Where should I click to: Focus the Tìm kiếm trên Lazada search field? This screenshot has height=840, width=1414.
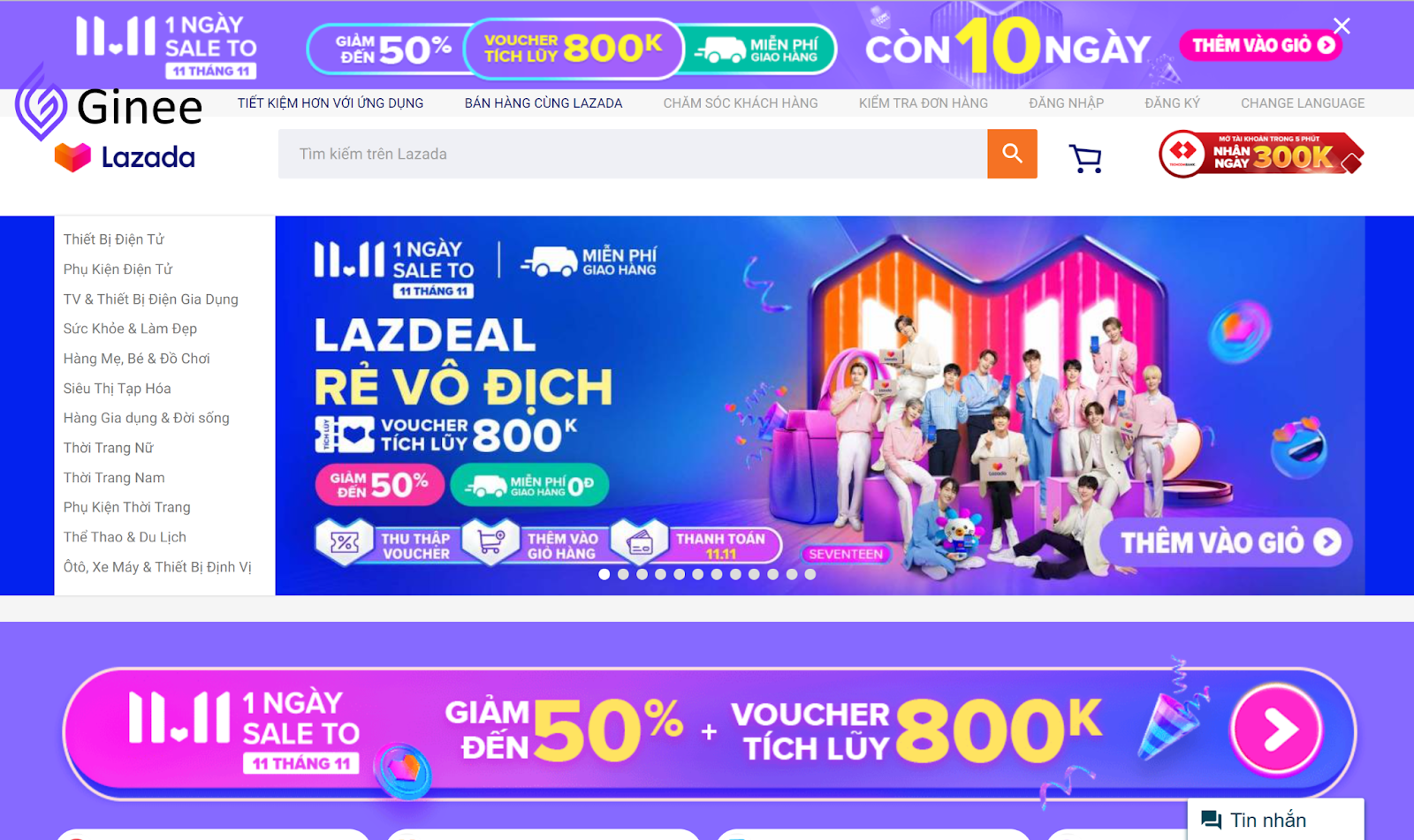[633, 154]
